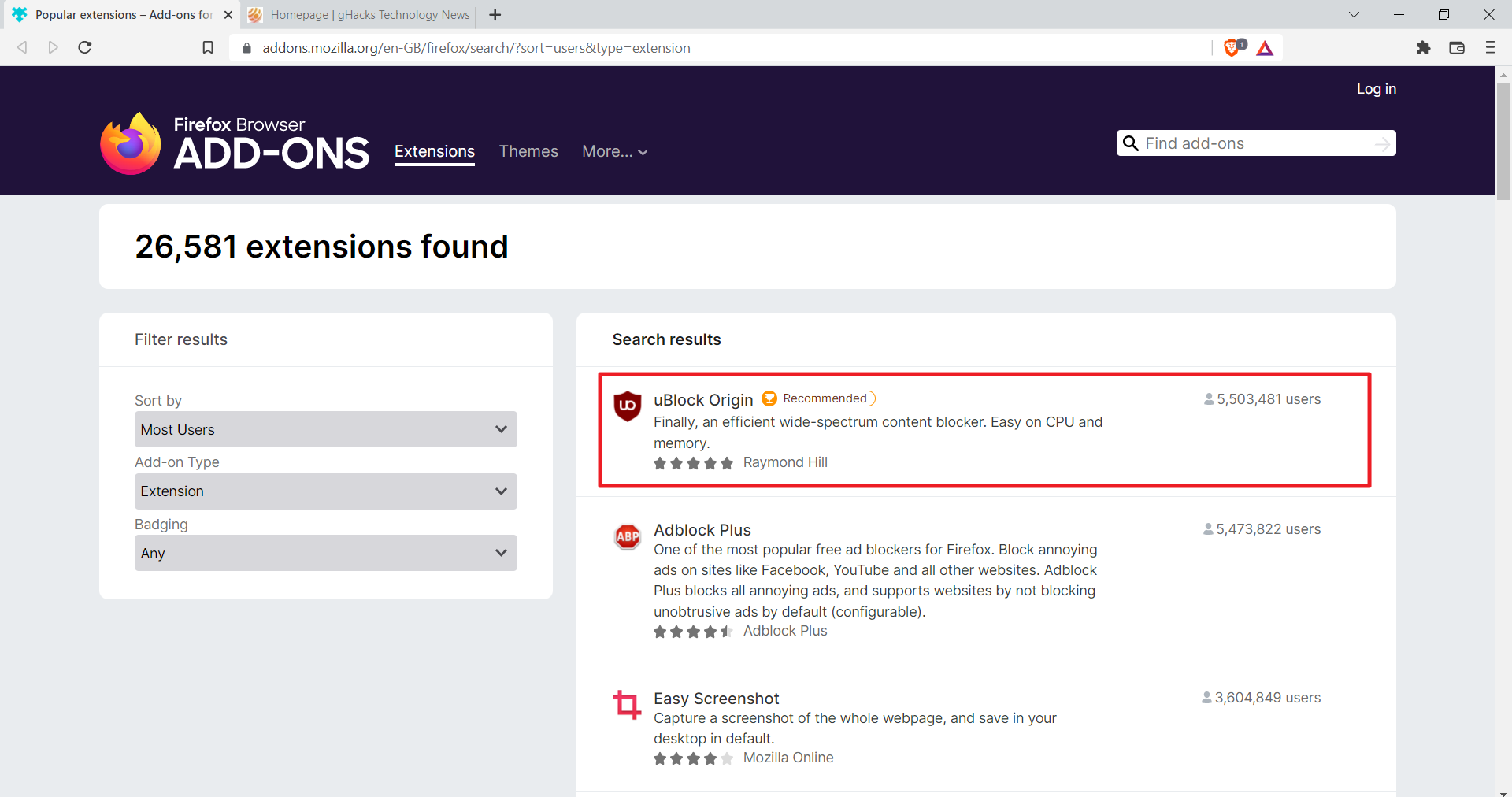View site info via the padlock icon
This screenshot has width=1512, height=797.
point(246,48)
